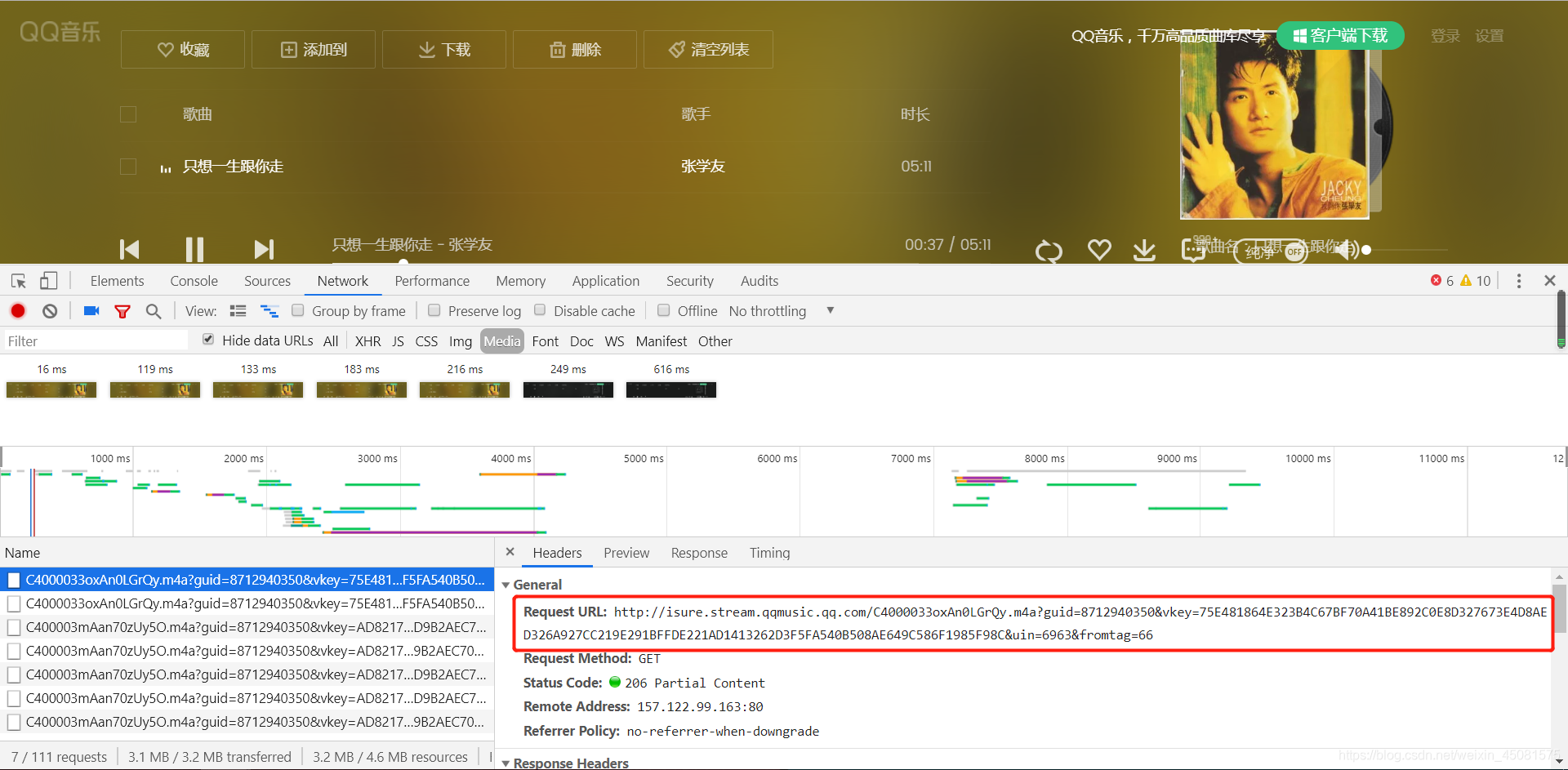Close the request details pane

[x=510, y=552]
